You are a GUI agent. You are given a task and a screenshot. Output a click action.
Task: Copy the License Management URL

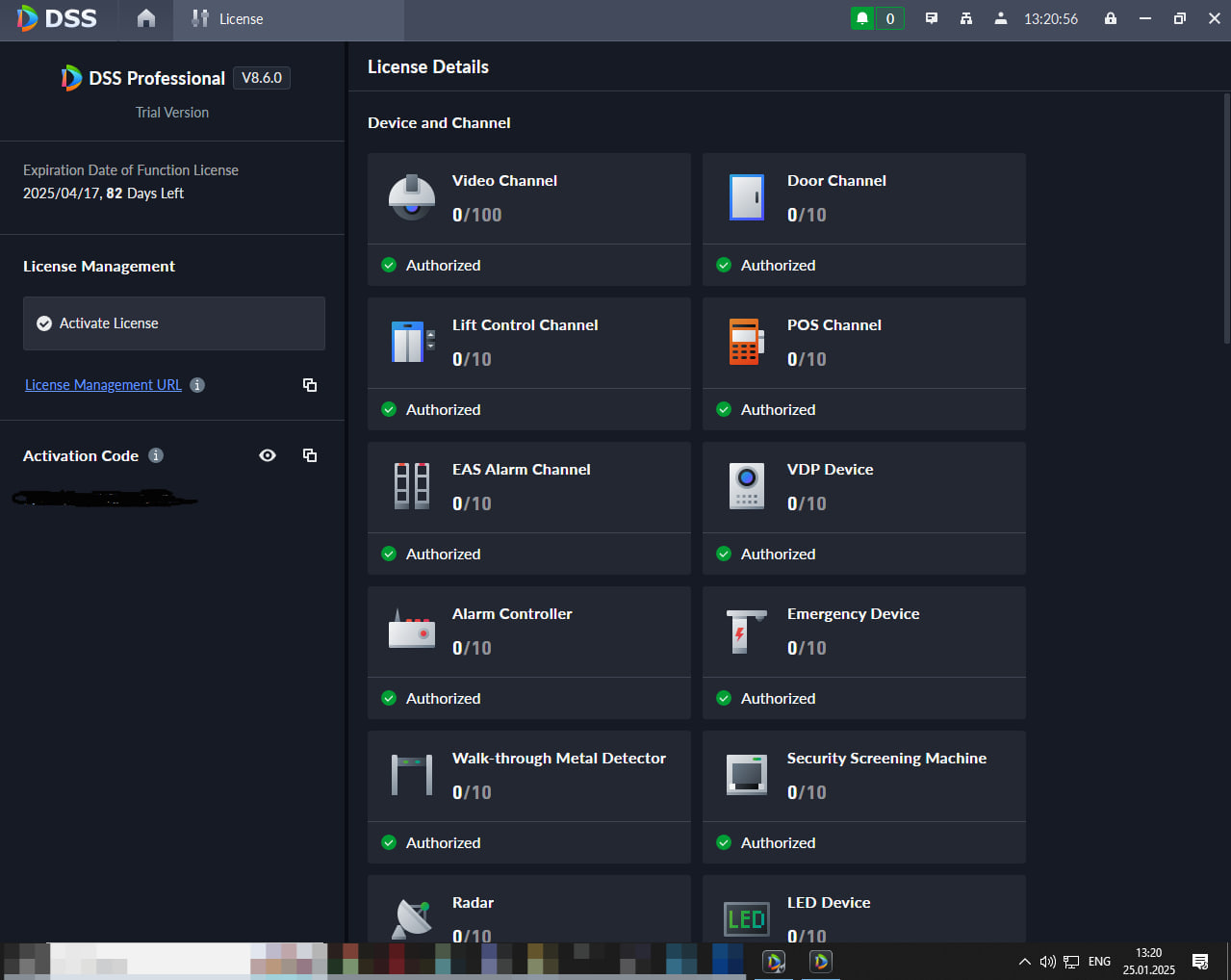310,385
